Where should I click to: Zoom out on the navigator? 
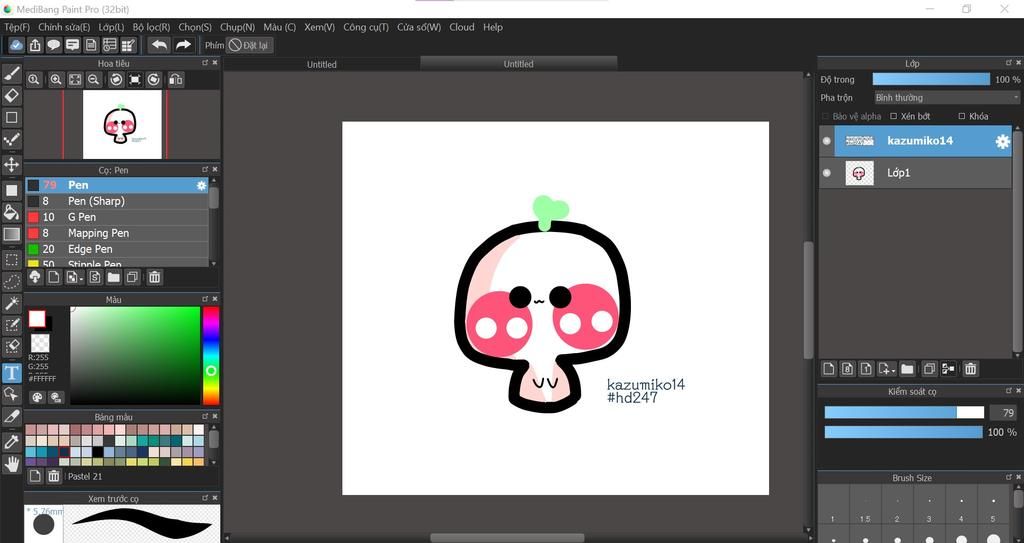pyautogui.click(x=93, y=80)
